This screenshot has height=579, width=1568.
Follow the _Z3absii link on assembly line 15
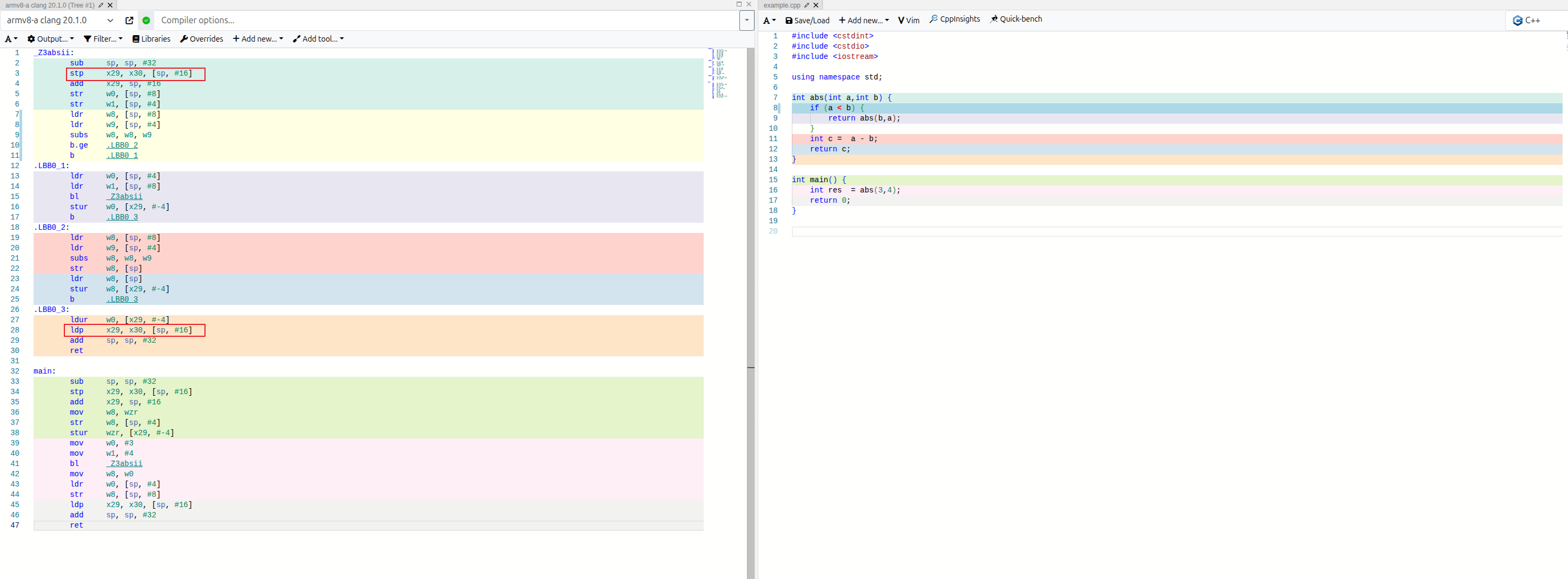(125, 196)
